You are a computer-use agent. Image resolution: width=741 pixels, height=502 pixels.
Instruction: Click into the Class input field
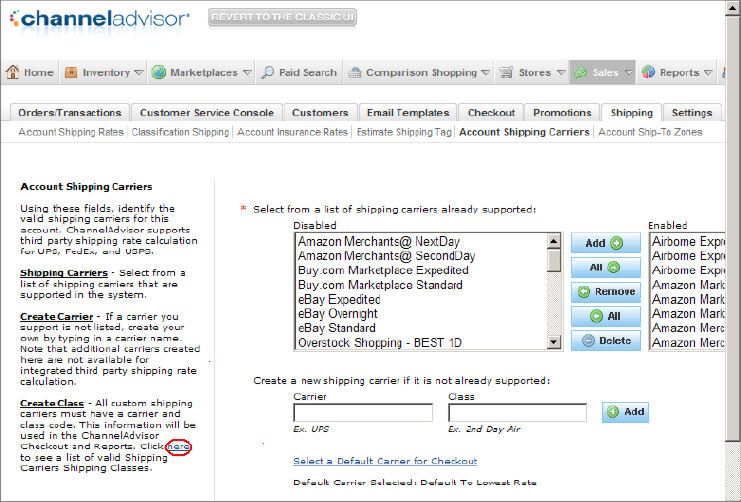click(x=517, y=413)
